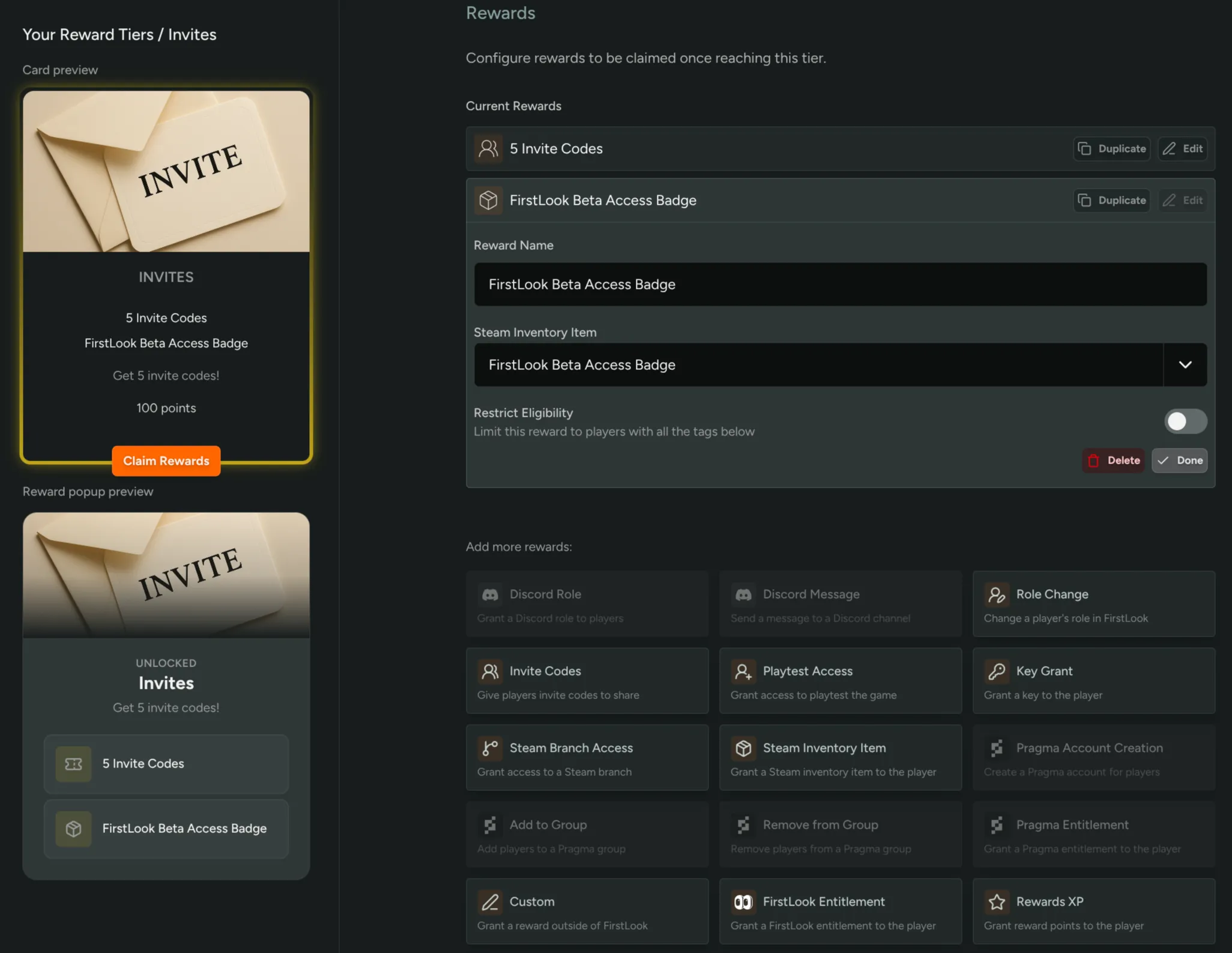
Task: Click the Discord icon on Discord Role card
Action: [x=490, y=594]
